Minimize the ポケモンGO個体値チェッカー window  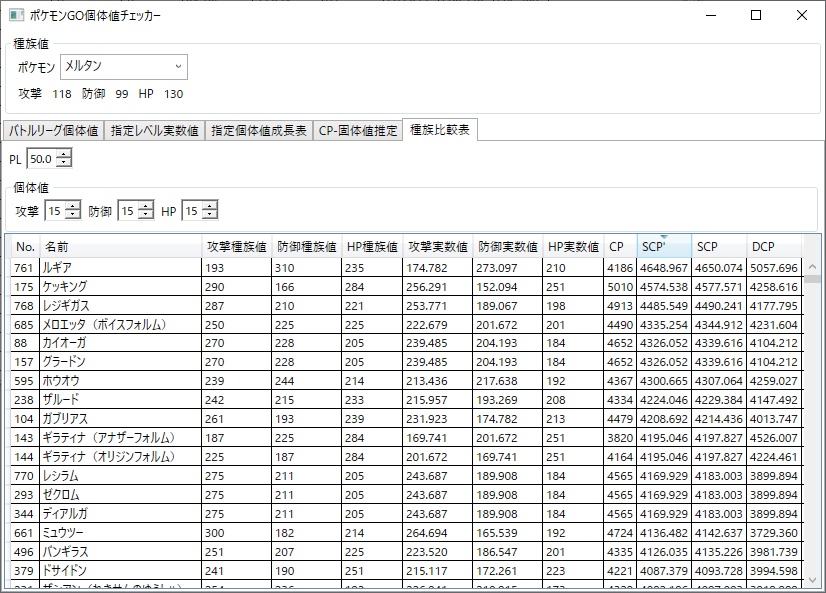tap(711, 15)
